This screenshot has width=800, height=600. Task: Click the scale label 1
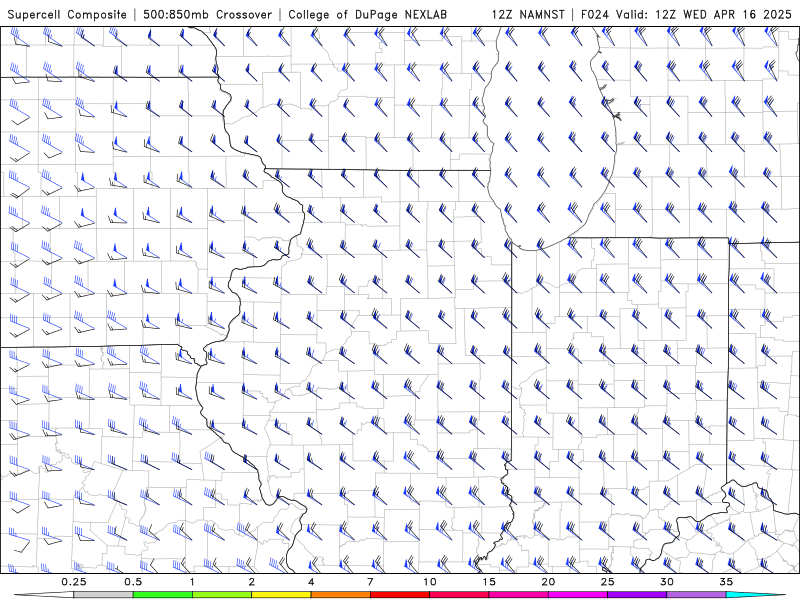192,582
